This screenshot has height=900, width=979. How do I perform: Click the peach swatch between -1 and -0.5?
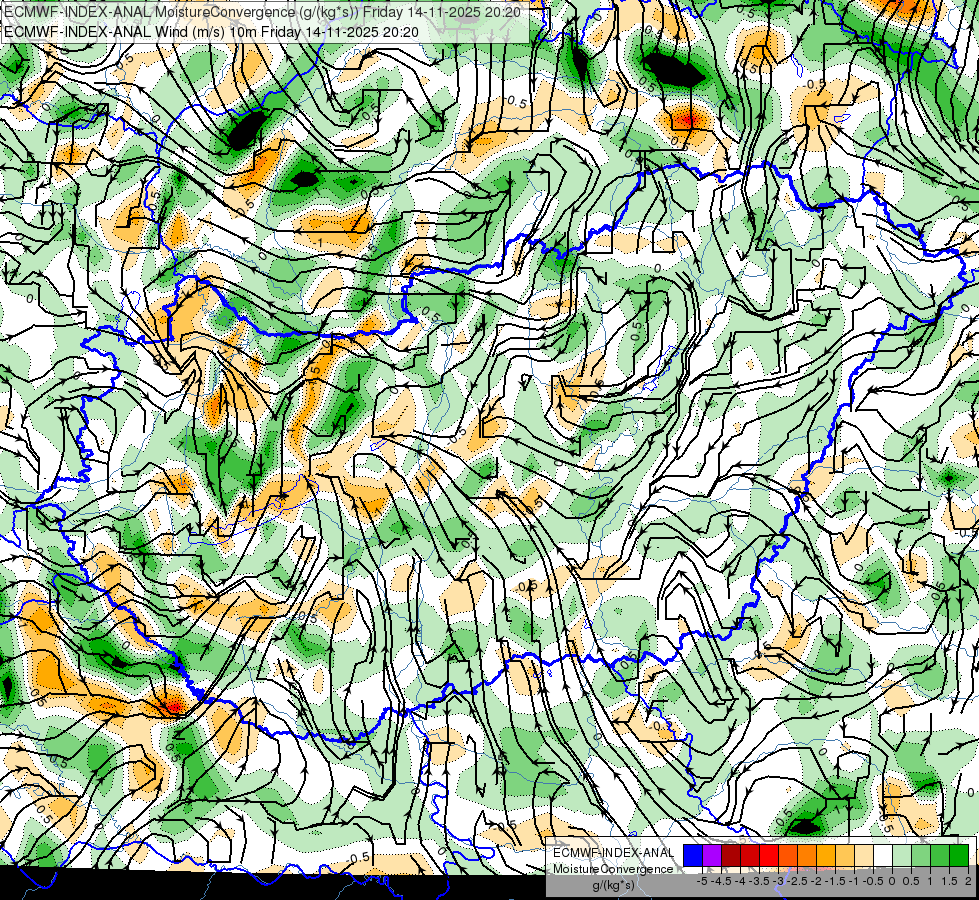pyautogui.click(x=864, y=856)
